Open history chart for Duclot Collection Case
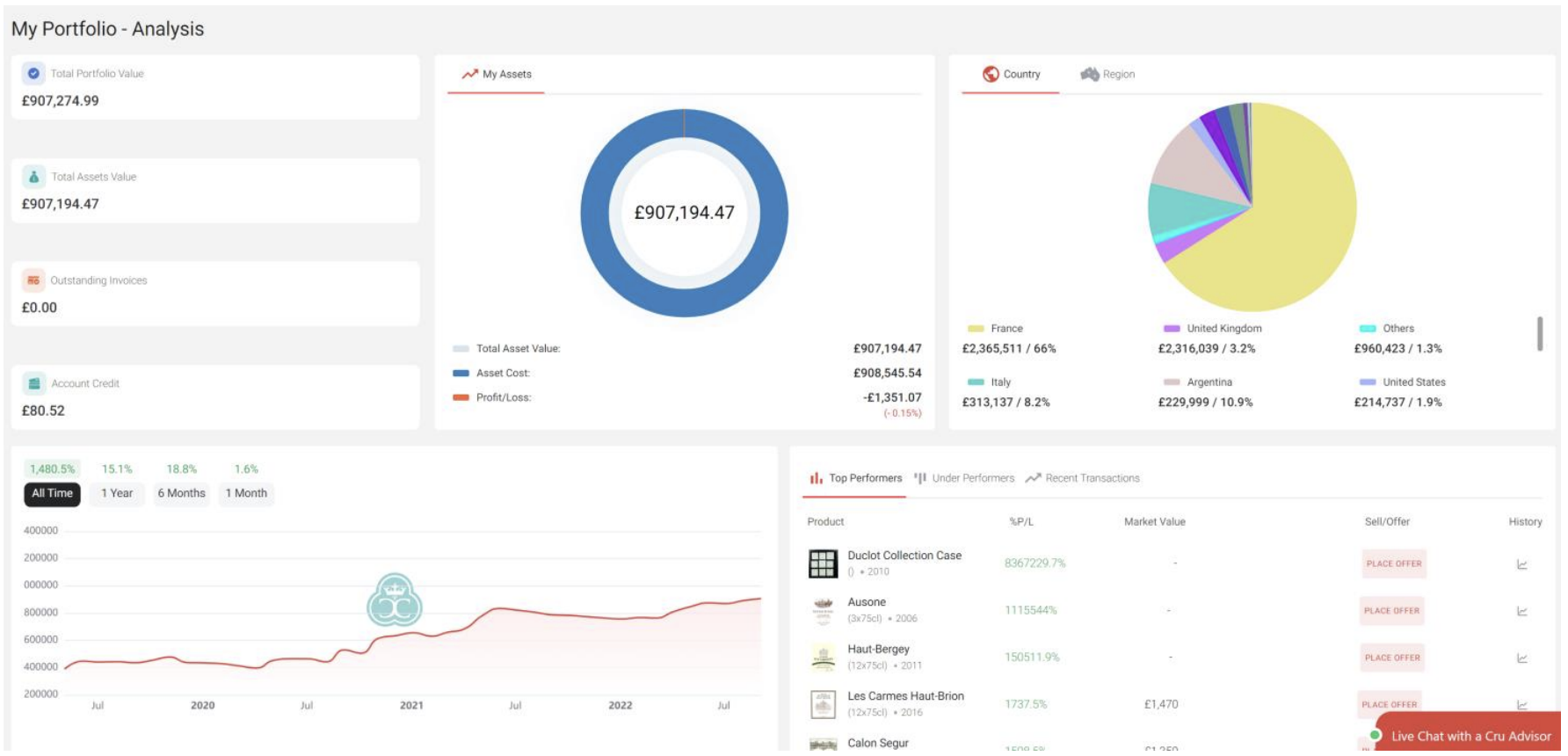 [x=1522, y=564]
